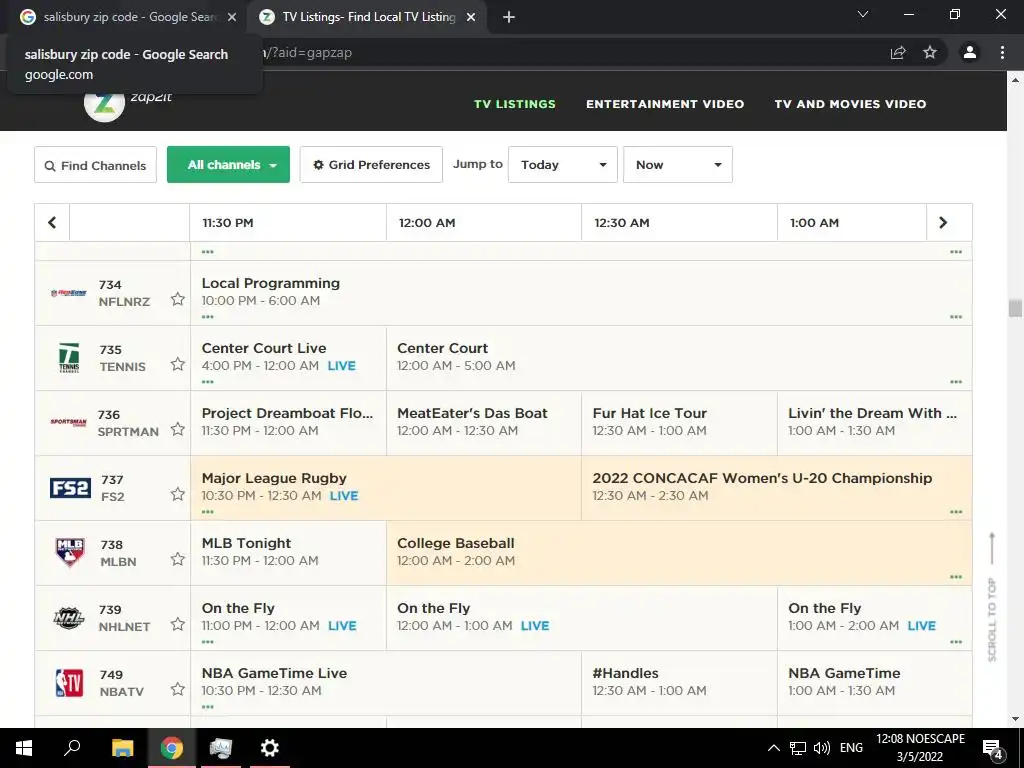1024x768 pixels.
Task: Open the notification center icon
Action: pos(993,748)
